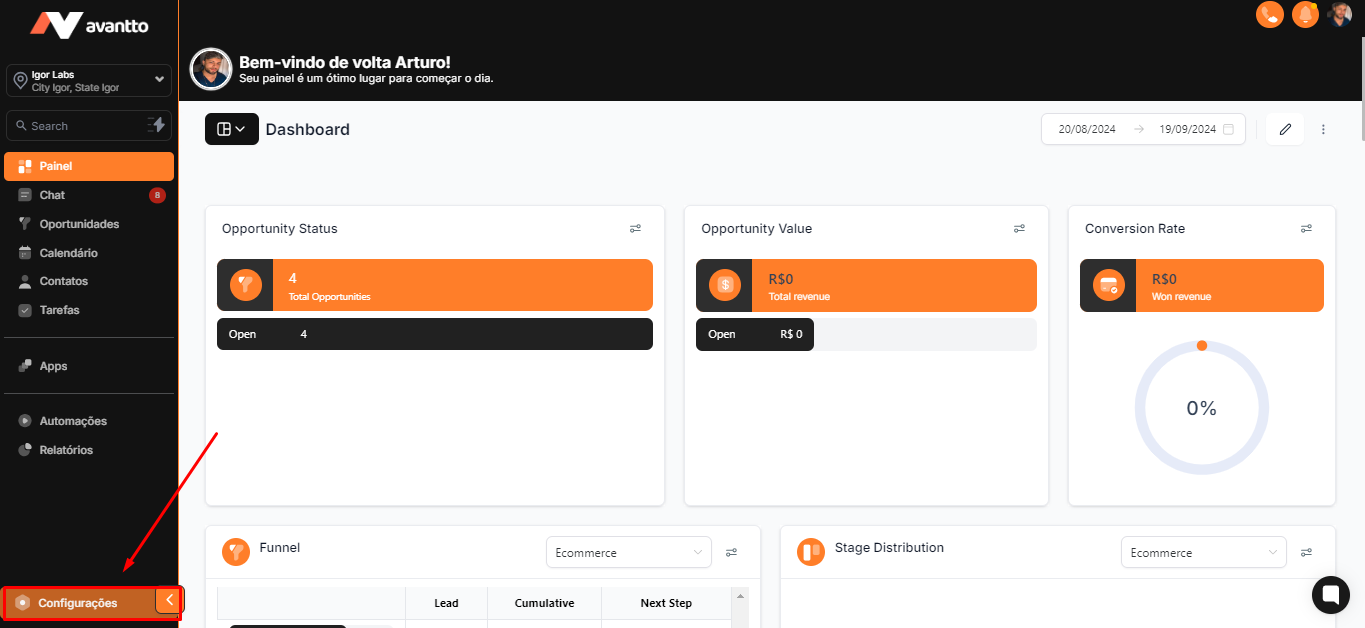
Task: Open the chat support bubble icon
Action: [x=1330, y=594]
